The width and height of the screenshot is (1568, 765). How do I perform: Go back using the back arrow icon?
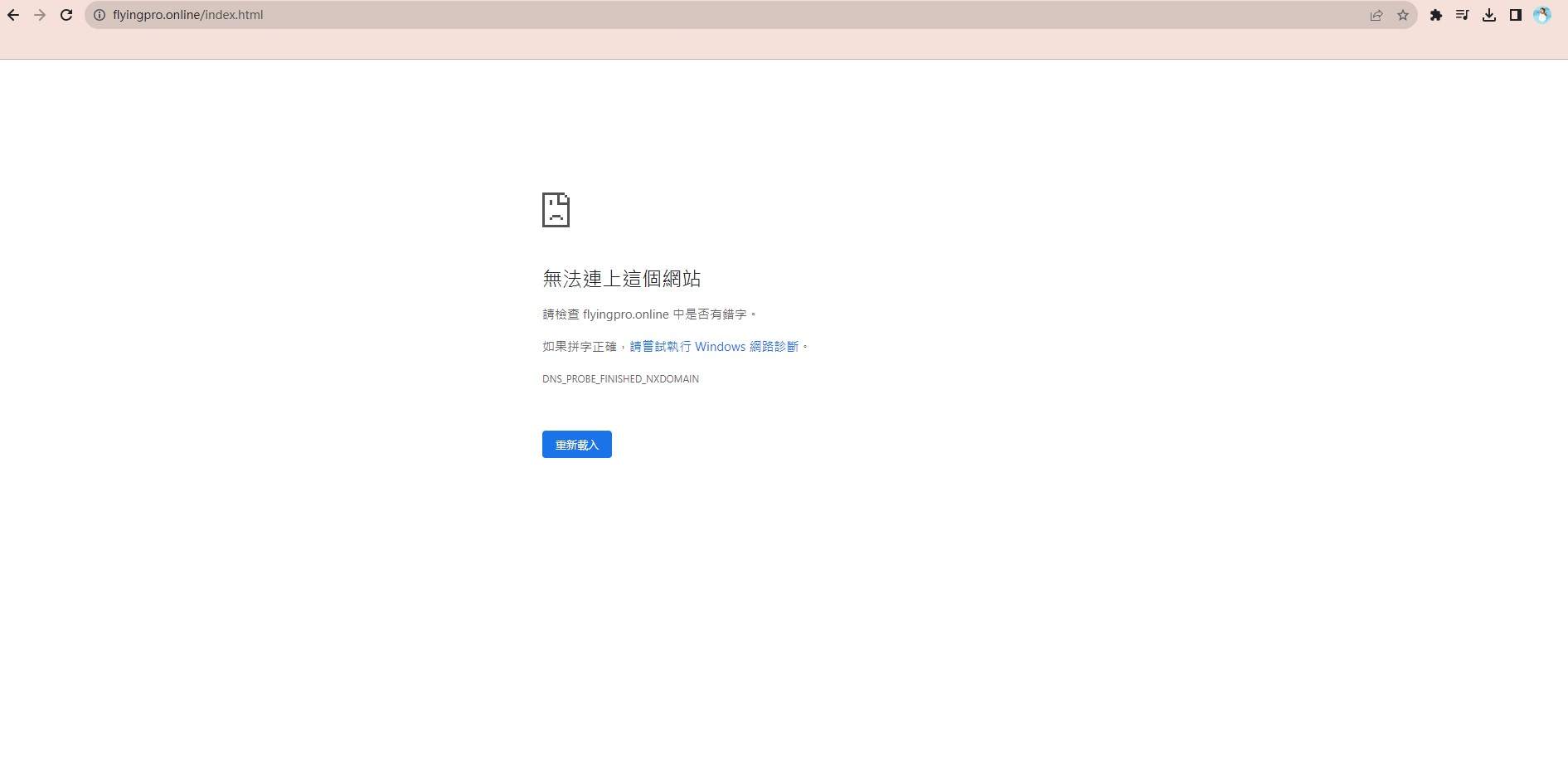(x=12, y=14)
